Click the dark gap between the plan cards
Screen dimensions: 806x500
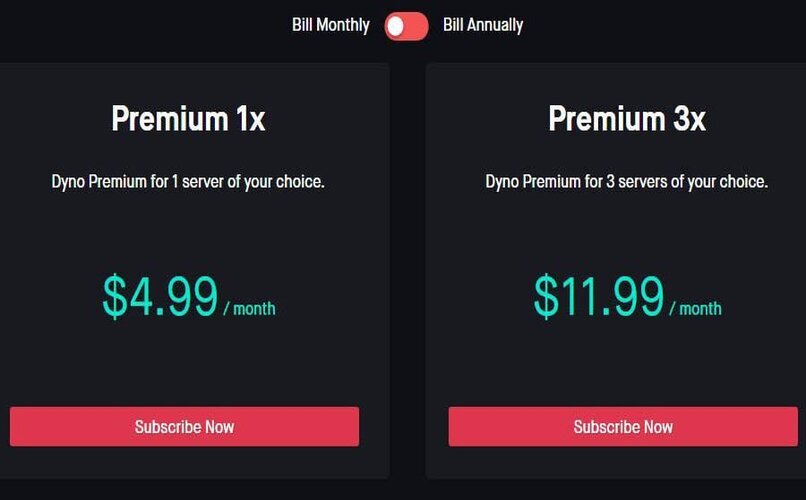pyautogui.click(x=407, y=270)
